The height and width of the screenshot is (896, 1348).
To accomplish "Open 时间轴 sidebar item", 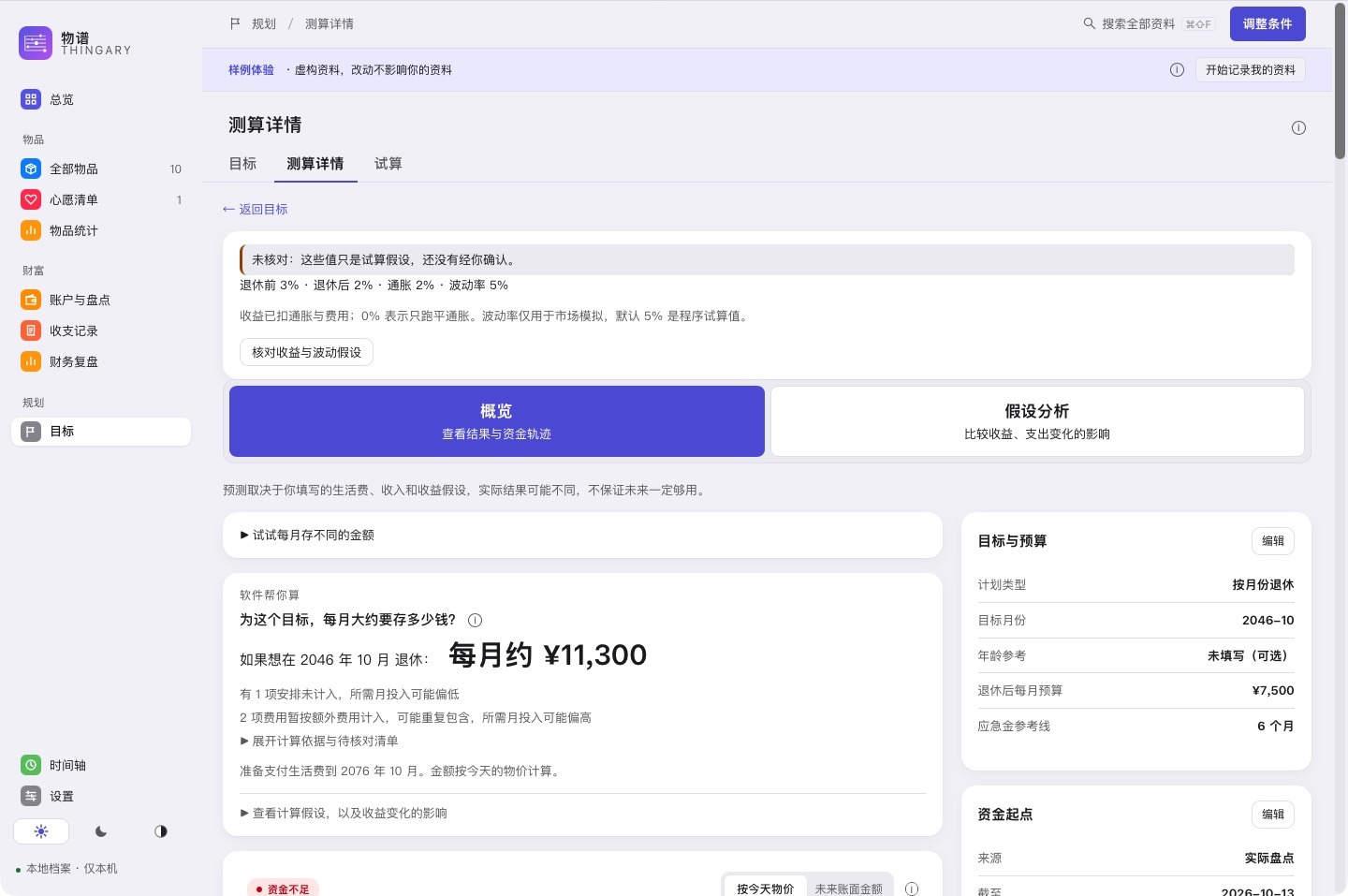I will click(x=101, y=765).
